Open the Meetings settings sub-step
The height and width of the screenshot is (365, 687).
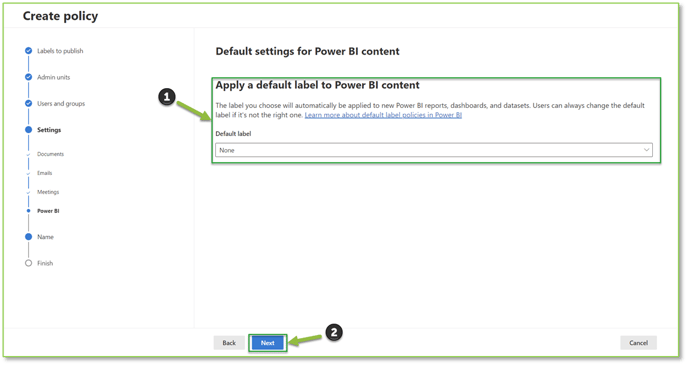point(48,192)
